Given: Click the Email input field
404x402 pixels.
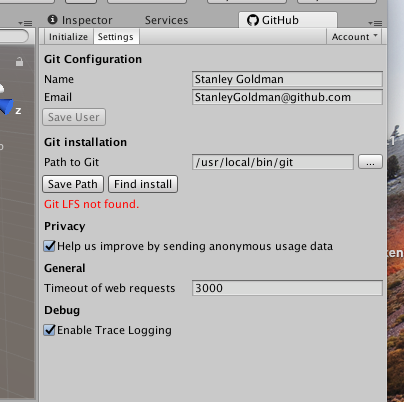Looking at the screenshot, I should (287, 97).
